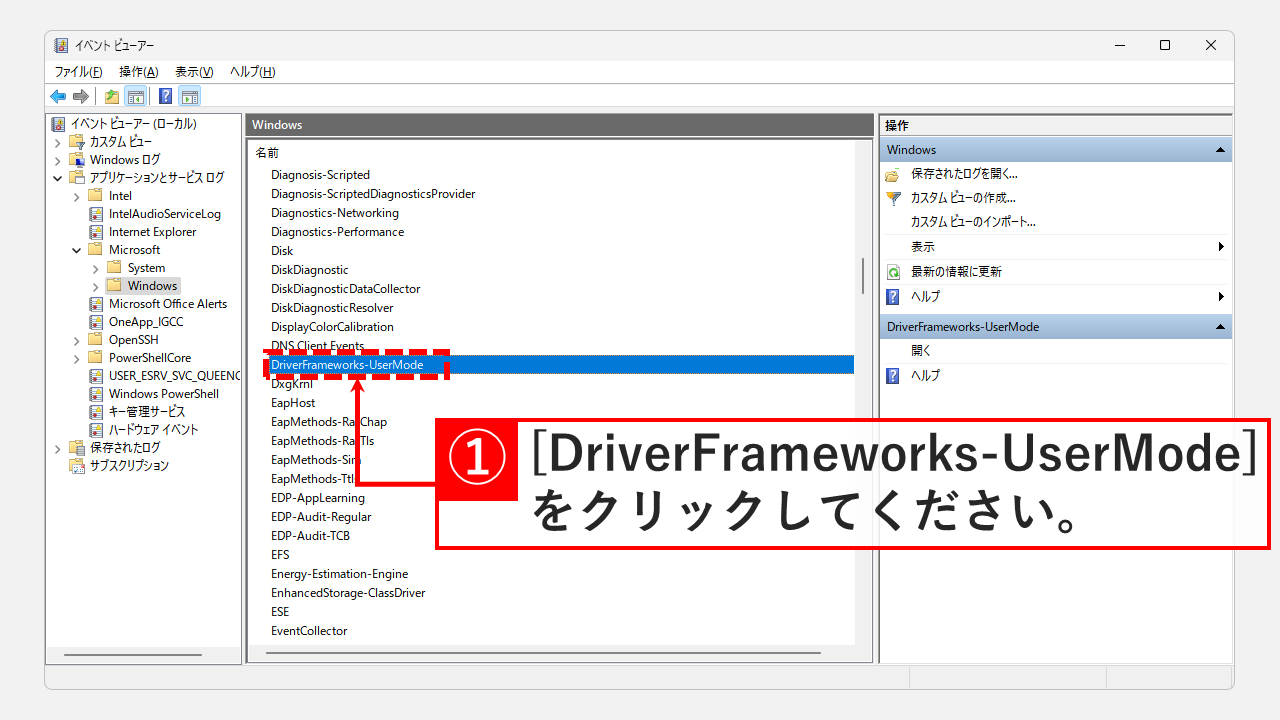Click the vertical scrollbar in the list

(862, 275)
